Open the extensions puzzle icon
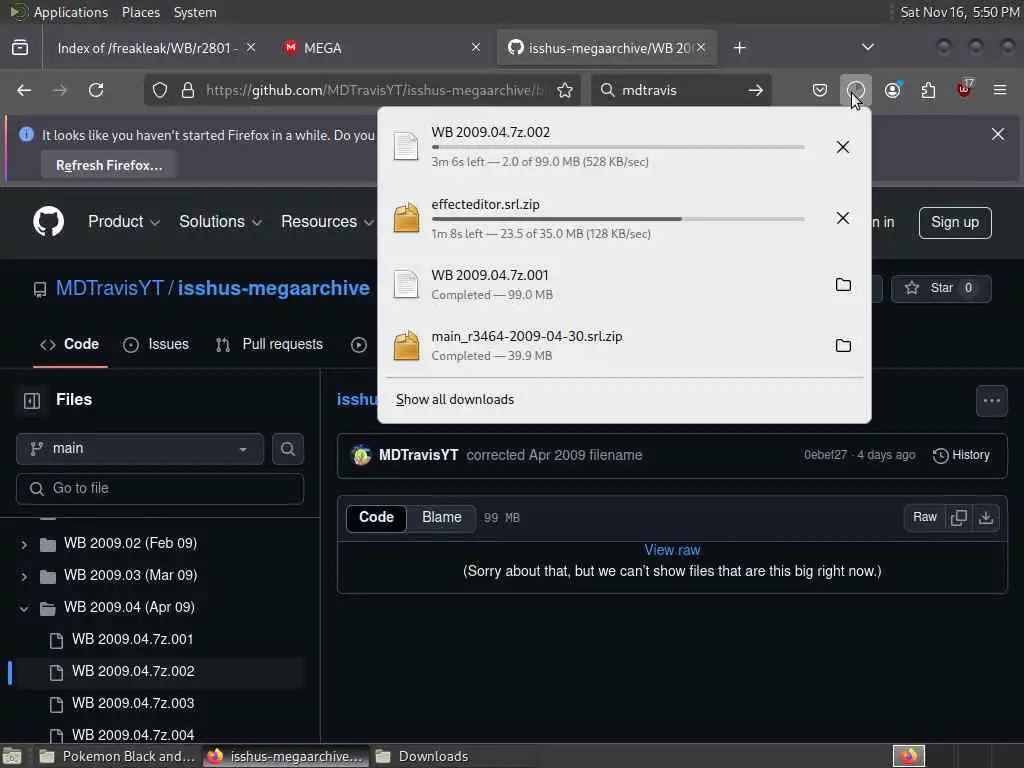This screenshot has width=1024, height=768. pyautogui.click(x=928, y=90)
